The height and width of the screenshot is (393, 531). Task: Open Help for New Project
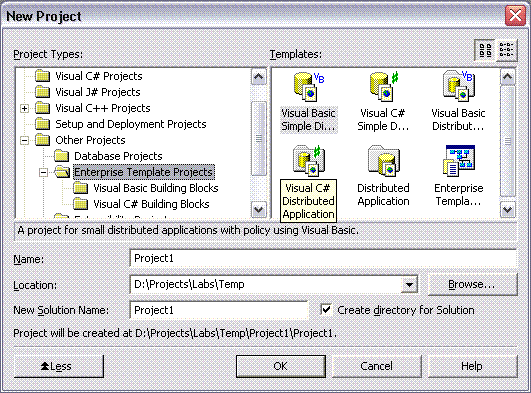[472, 366]
